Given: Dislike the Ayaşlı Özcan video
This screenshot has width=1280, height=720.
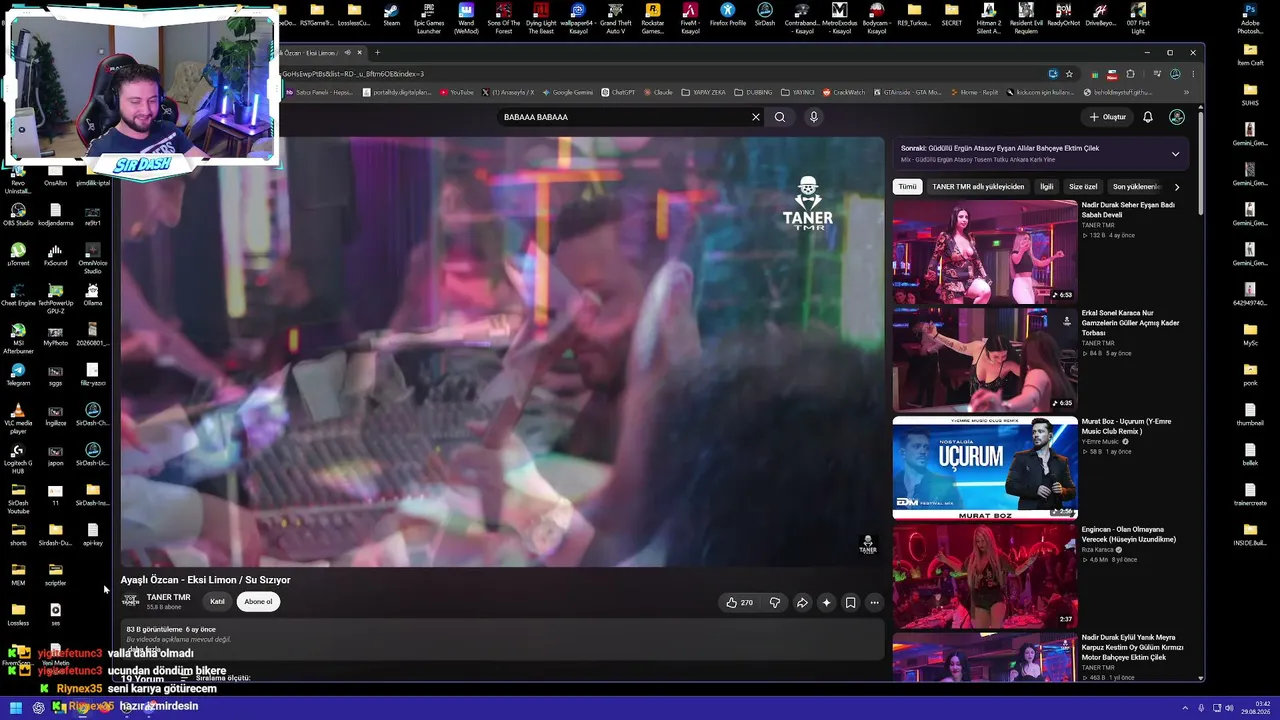Looking at the screenshot, I should pyautogui.click(x=774, y=603).
